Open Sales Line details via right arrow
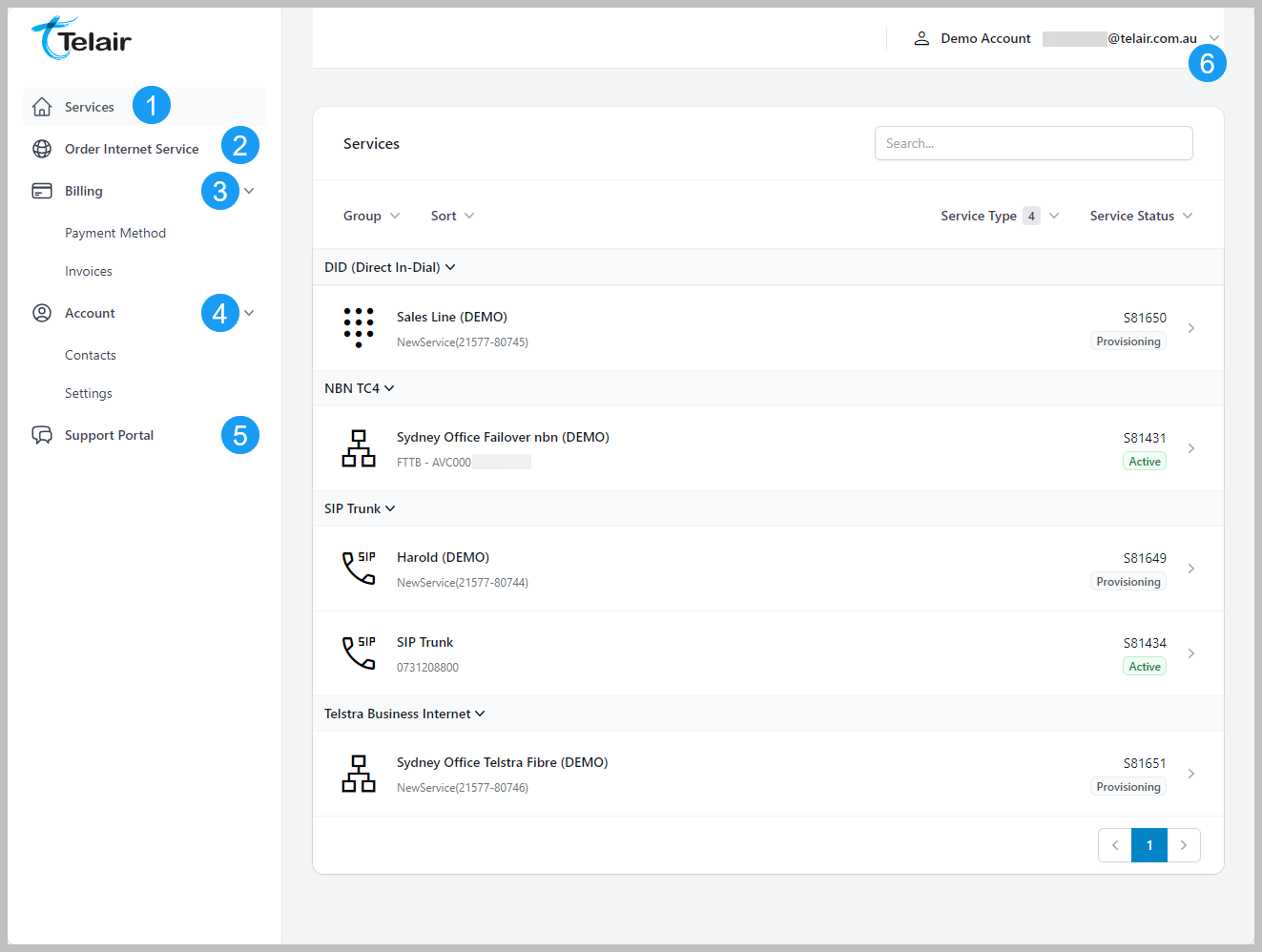The image size is (1262, 952). [1191, 328]
